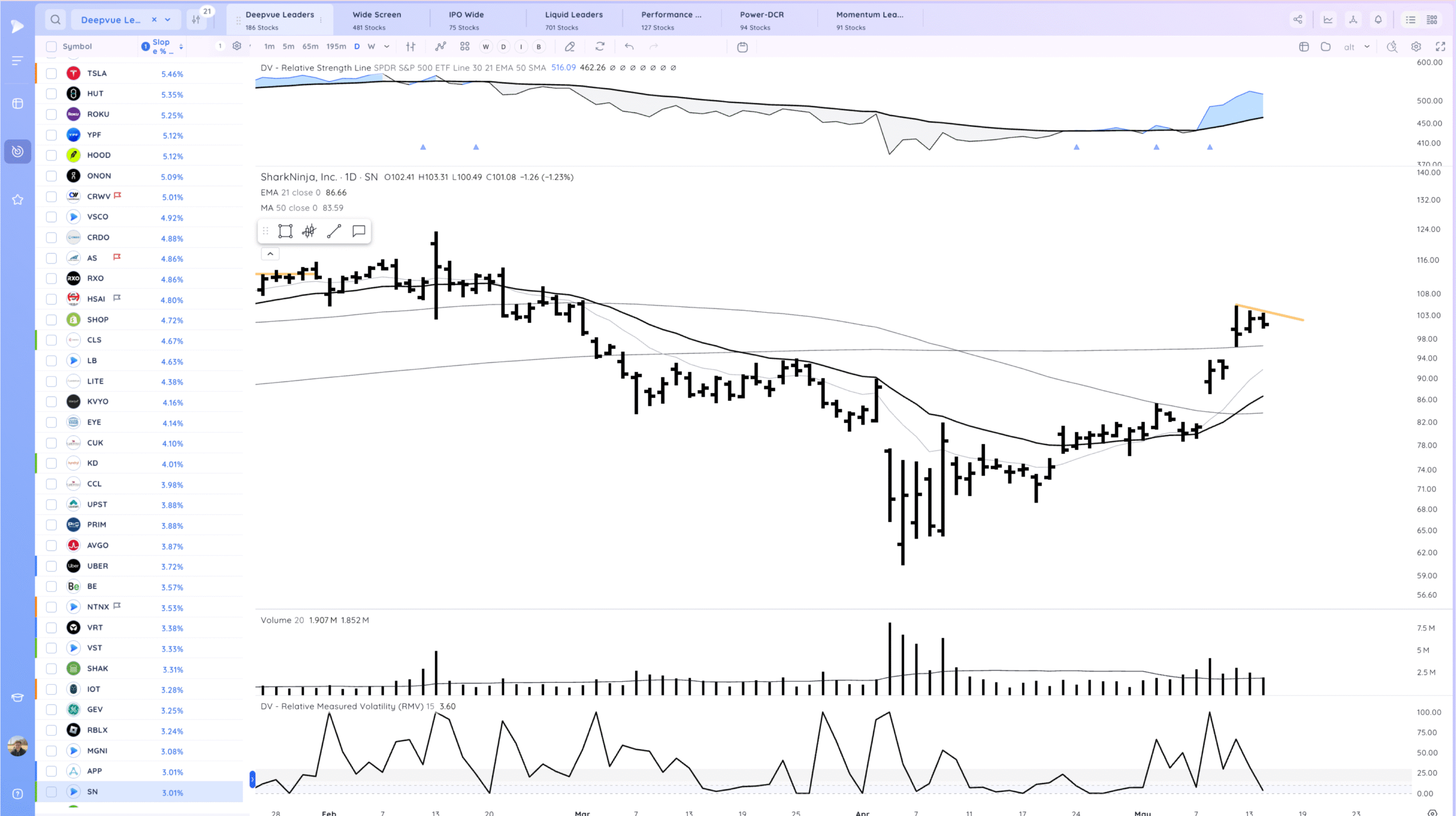
Task: Collapse the indicator legend chevron
Action: pos(270,254)
